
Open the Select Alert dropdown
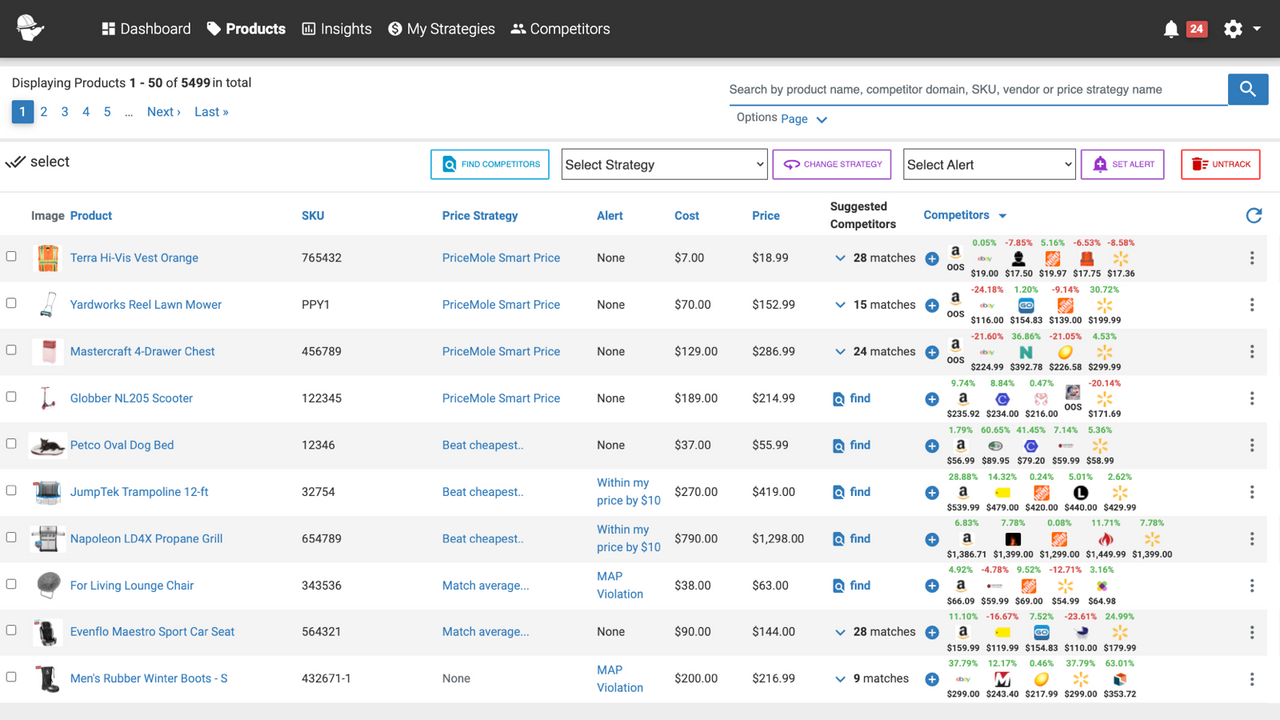point(988,164)
